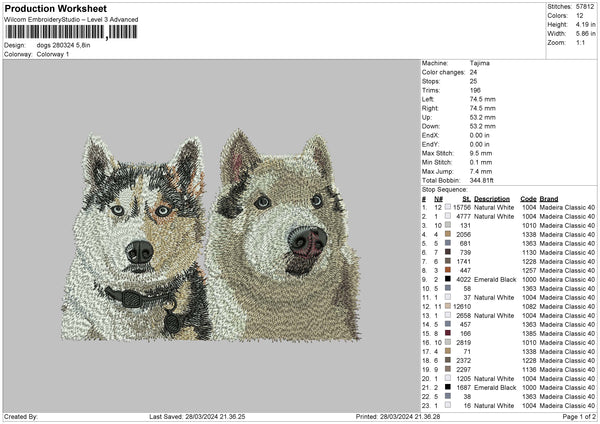This screenshot has height=424, width=600.
Task: Select stitch count 2297 in stop 19
Action: tap(463, 370)
